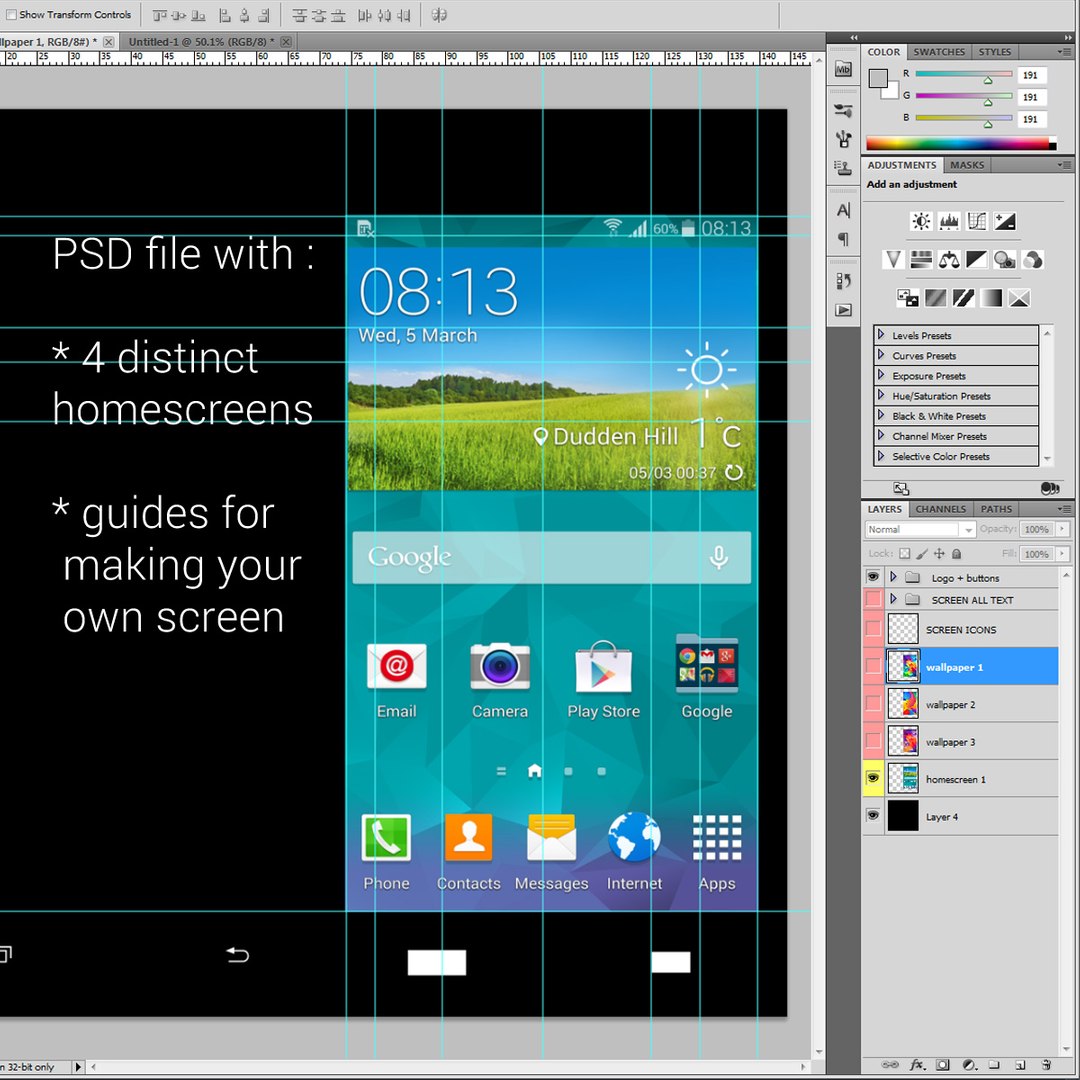Screen dimensions: 1080x1080
Task: Add a Levels adjustment
Action: click(x=949, y=221)
